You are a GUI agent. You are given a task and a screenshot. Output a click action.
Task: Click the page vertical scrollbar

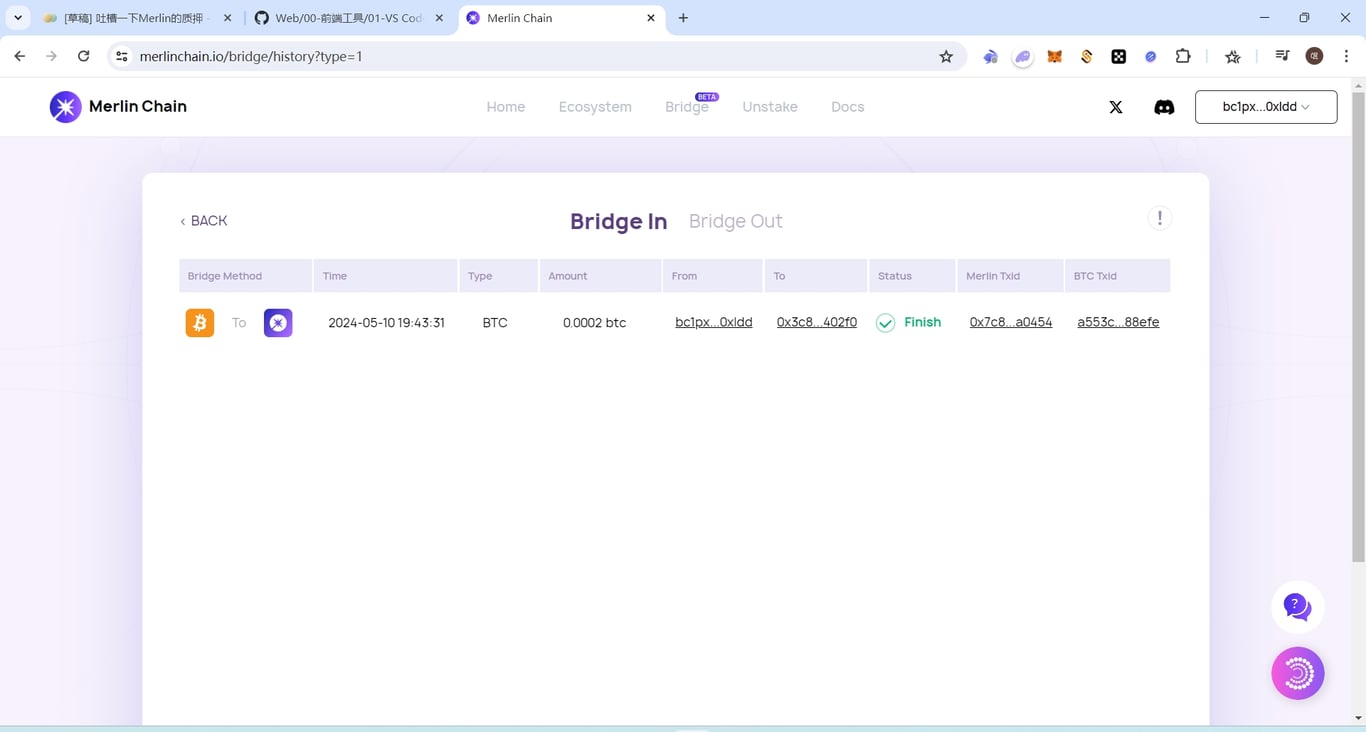[x=1358, y=326]
